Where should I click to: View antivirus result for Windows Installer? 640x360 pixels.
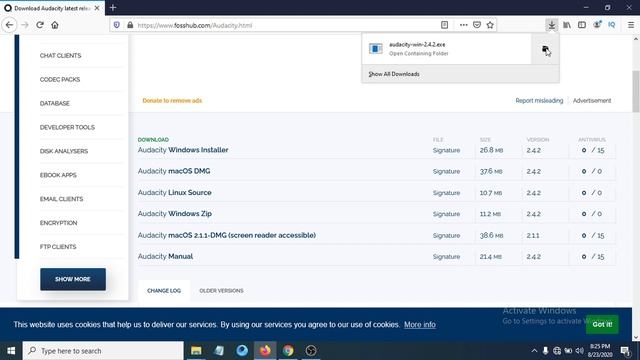tap(593, 150)
